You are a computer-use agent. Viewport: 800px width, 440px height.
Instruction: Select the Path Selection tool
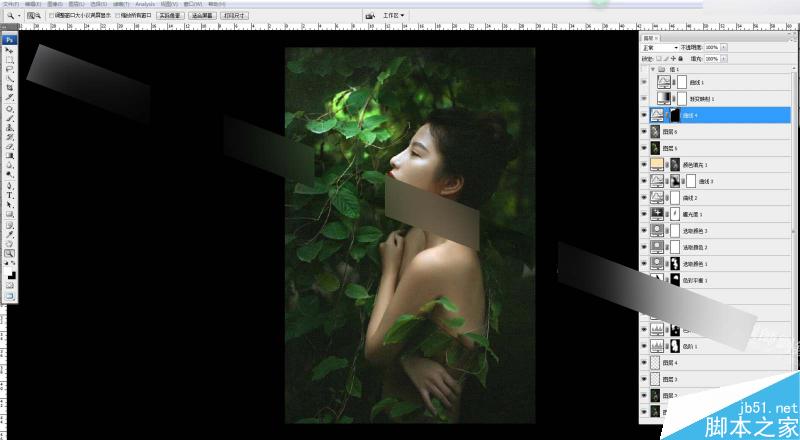[x=9, y=205]
